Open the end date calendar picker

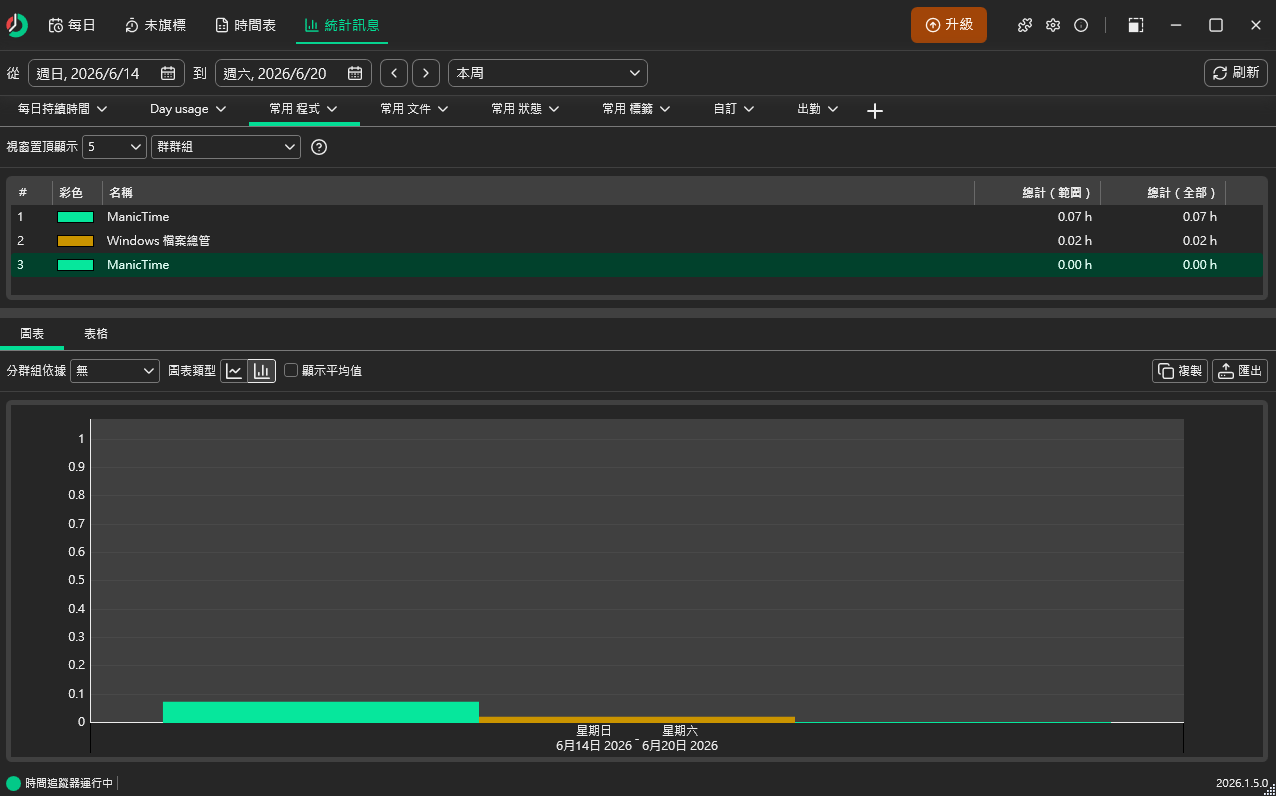355,73
